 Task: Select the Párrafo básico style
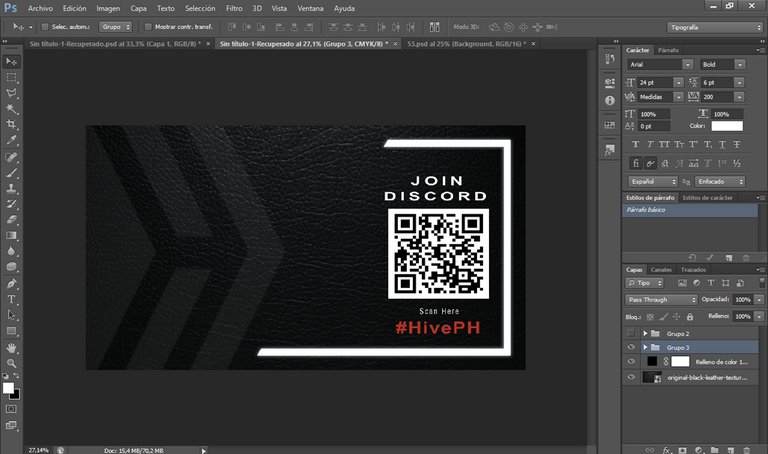pyautogui.click(x=690, y=210)
